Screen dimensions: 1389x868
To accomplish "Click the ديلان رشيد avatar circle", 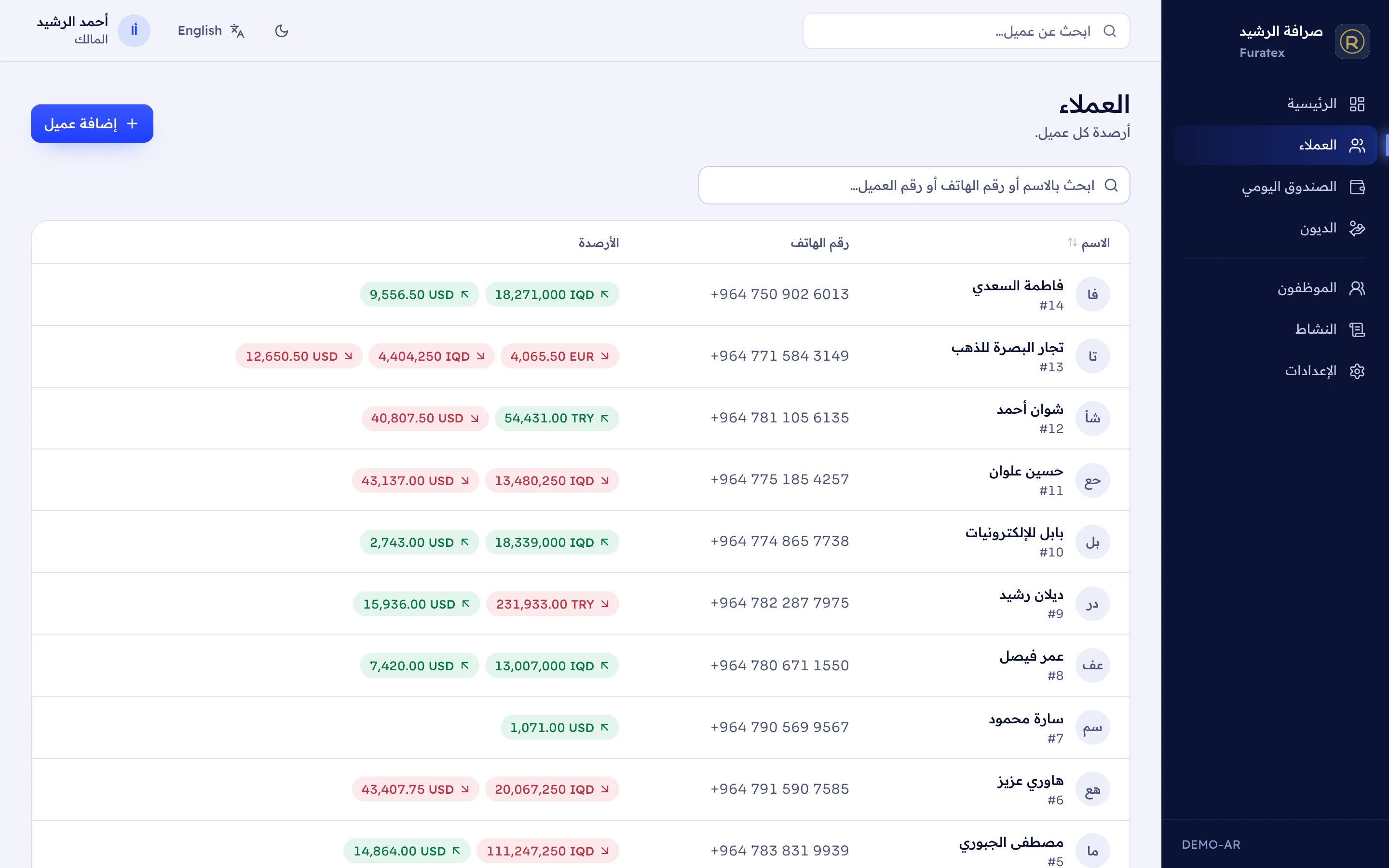I will click(1092, 604).
